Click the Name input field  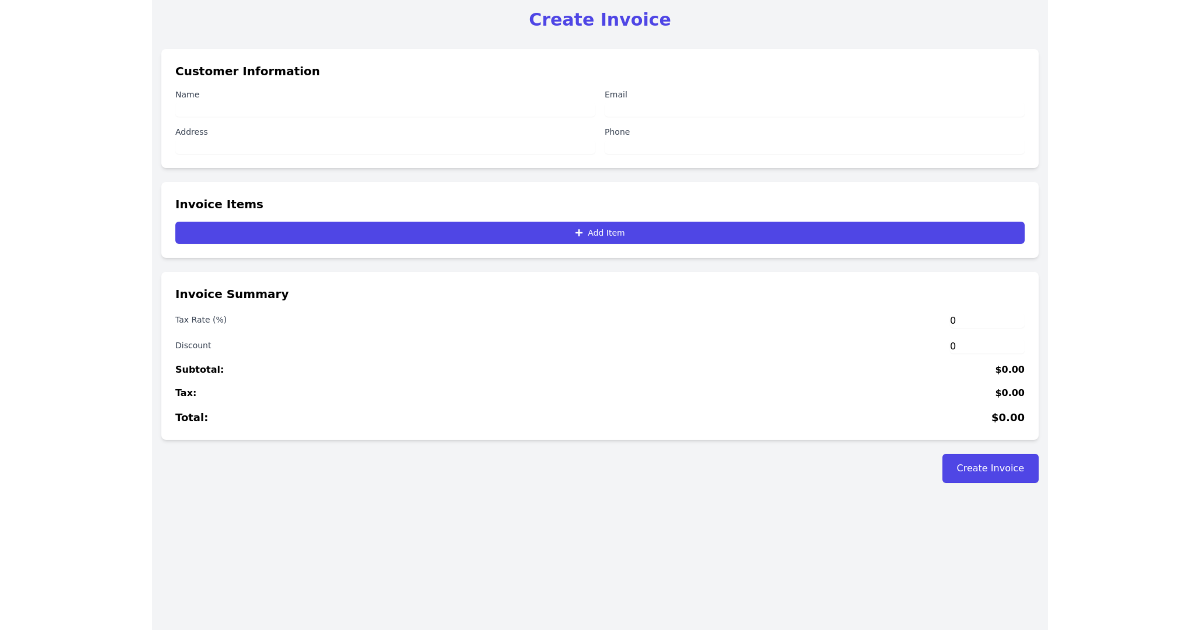point(383,111)
